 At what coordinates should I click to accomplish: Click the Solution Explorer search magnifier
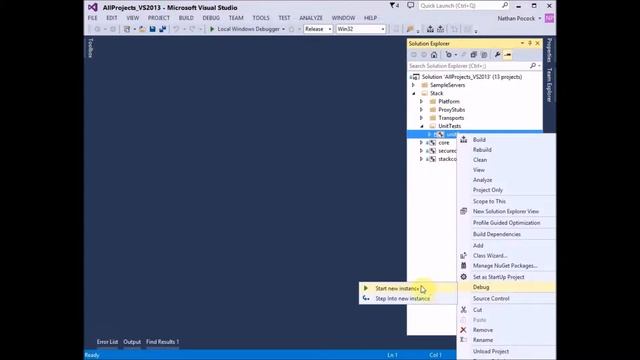tap(533, 66)
